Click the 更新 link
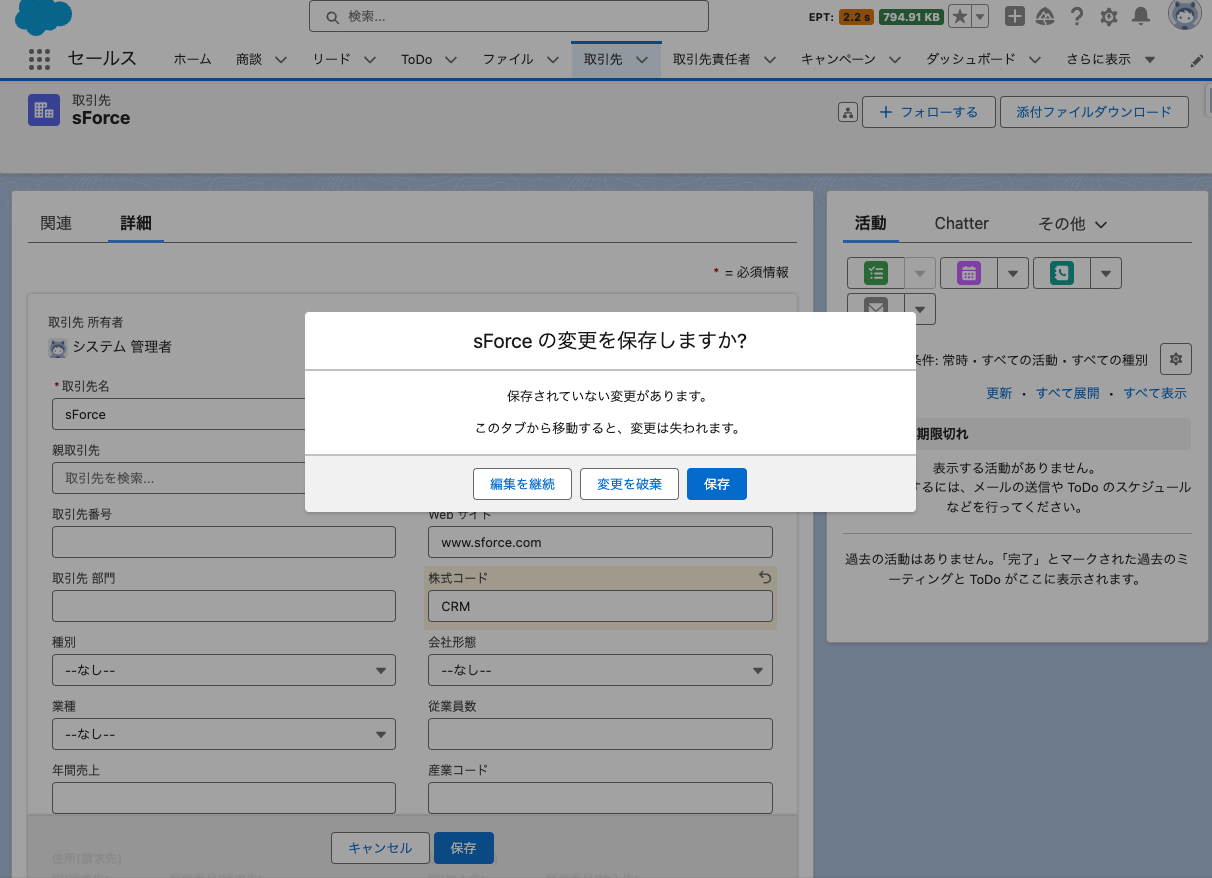 pyautogui.click(x=999, y=393)
